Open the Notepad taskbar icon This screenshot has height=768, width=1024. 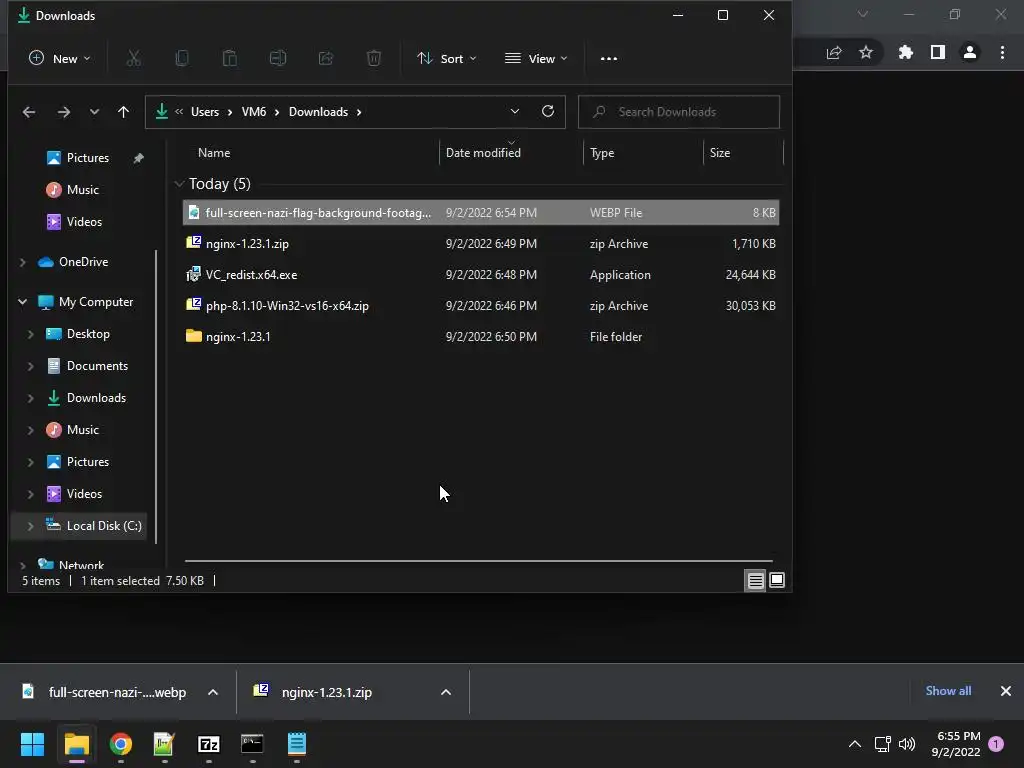pyautogui.click(x=296, y=744)
